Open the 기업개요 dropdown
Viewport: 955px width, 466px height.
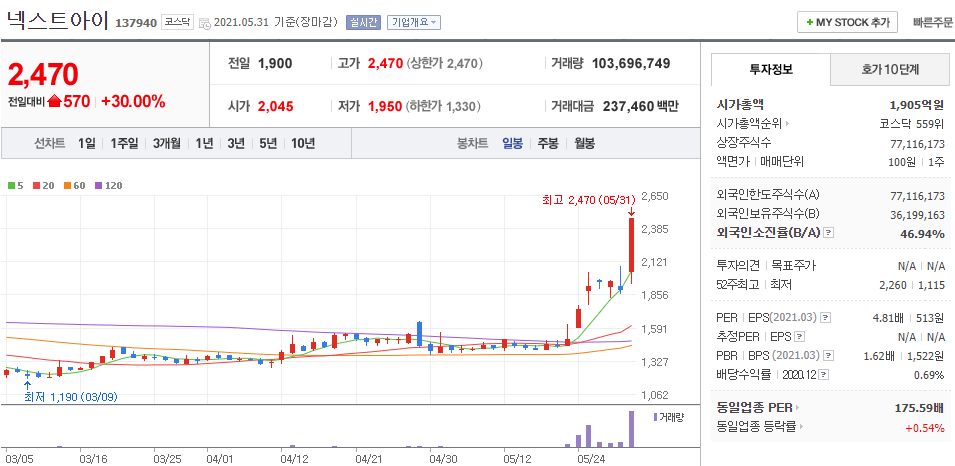point(414,23)
